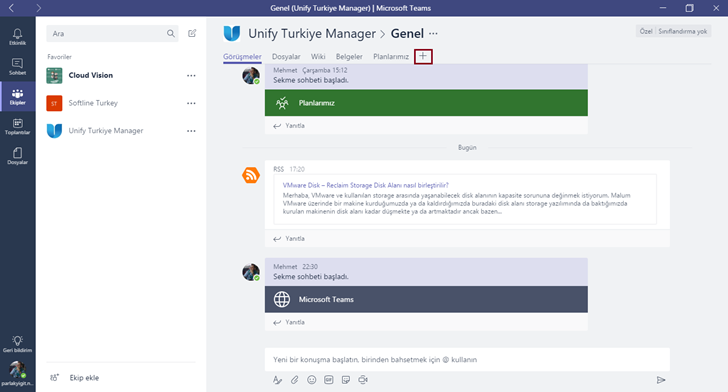Start a new chat with compose icon

[192, 33]
